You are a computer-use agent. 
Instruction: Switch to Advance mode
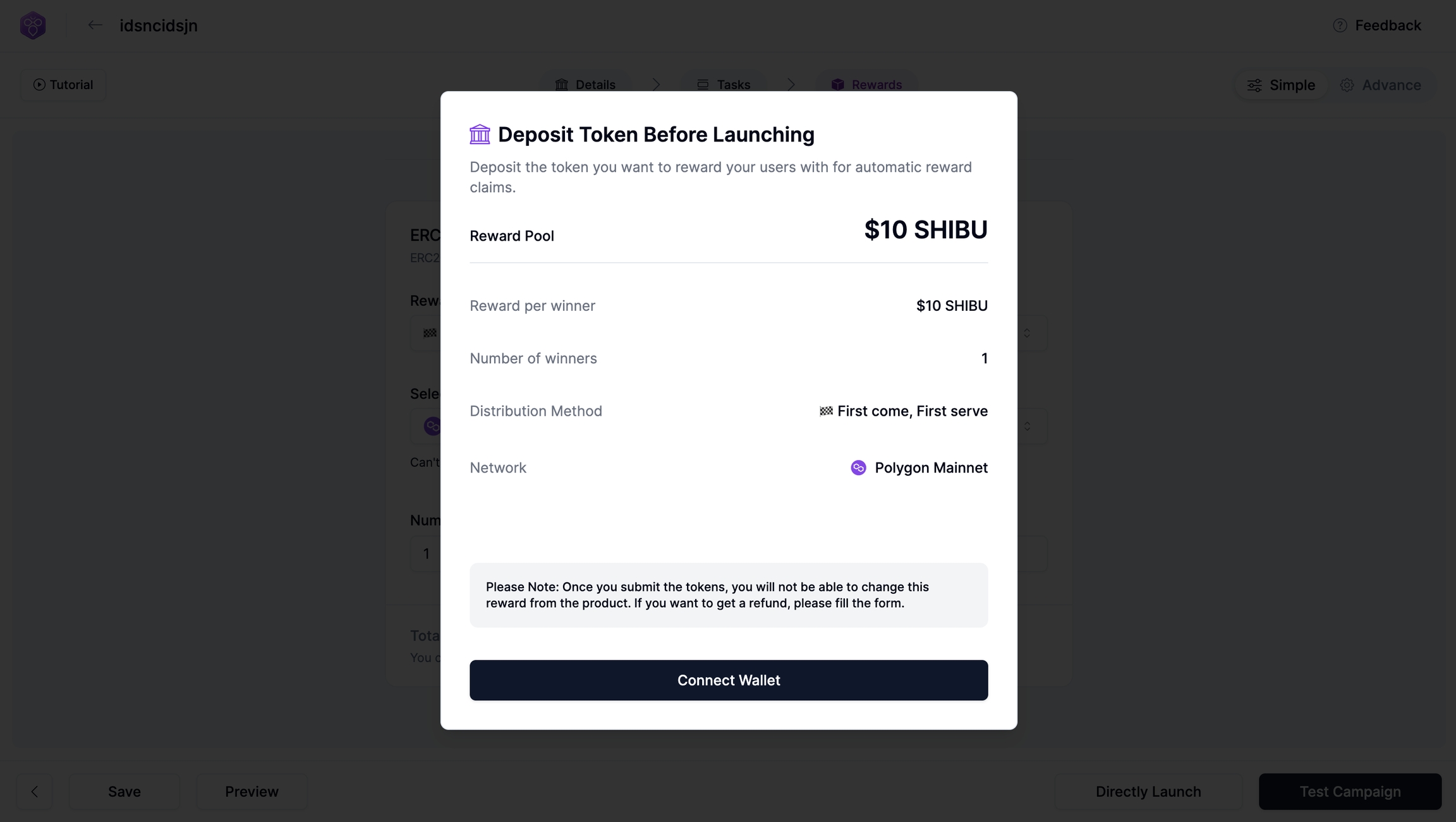click(1381, 85)
